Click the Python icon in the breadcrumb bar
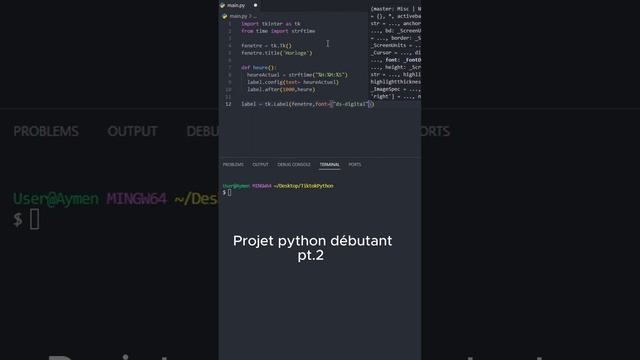The height and width of the screenshot is (360, 640). click(x=224, y=16)
